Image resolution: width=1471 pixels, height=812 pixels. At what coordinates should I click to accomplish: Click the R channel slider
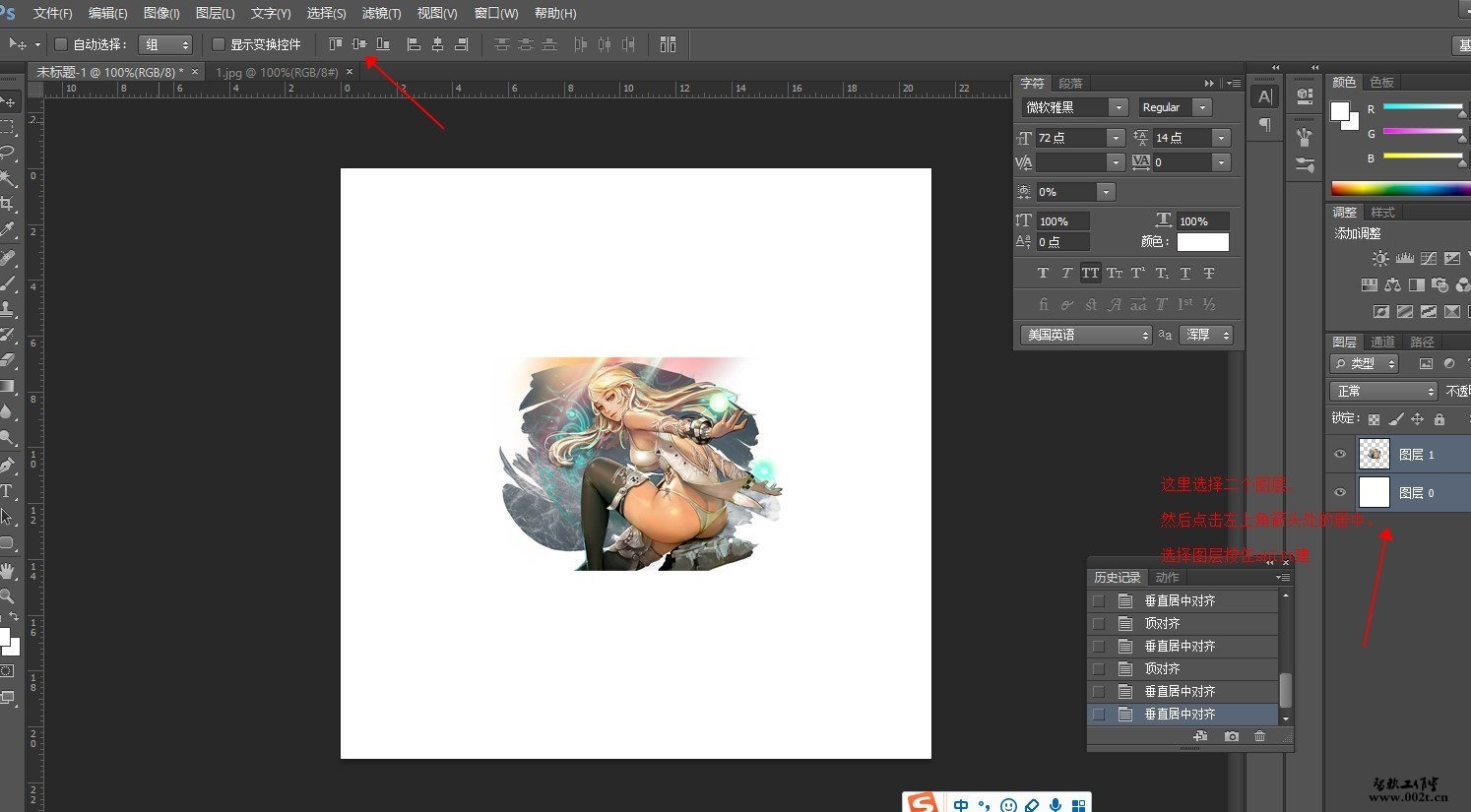click(x=1423, y=107)
